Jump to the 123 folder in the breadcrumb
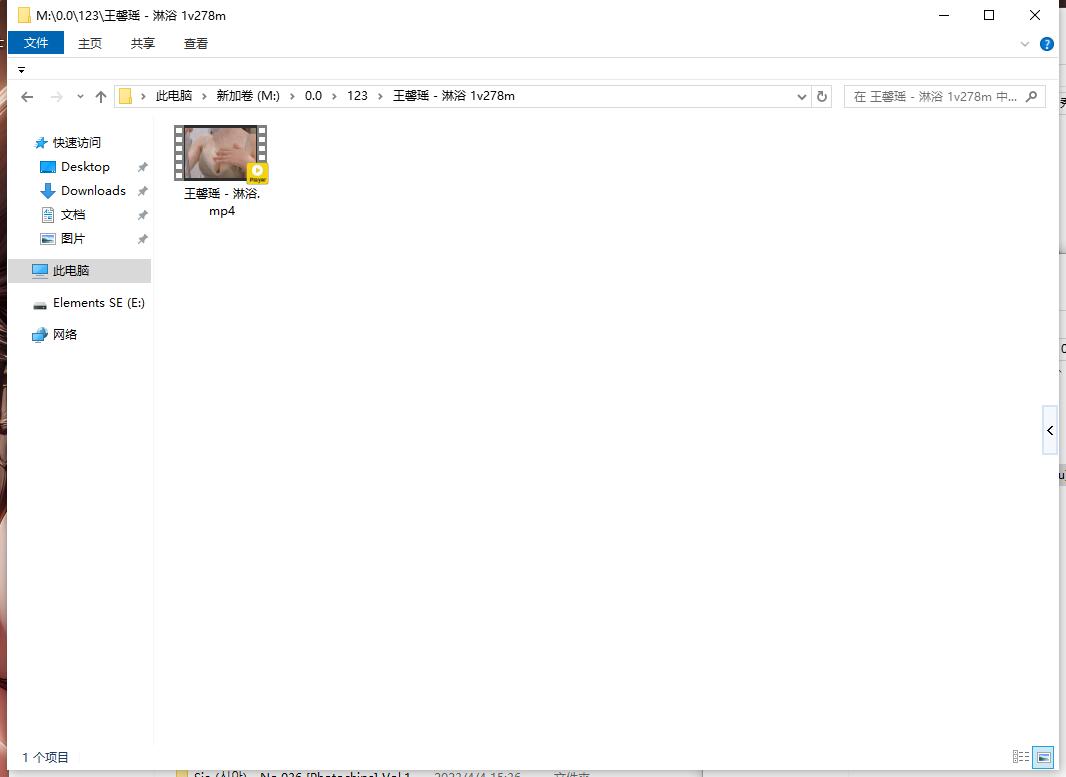The height and width of the screenshot is (777, 1066). (357, 96)
